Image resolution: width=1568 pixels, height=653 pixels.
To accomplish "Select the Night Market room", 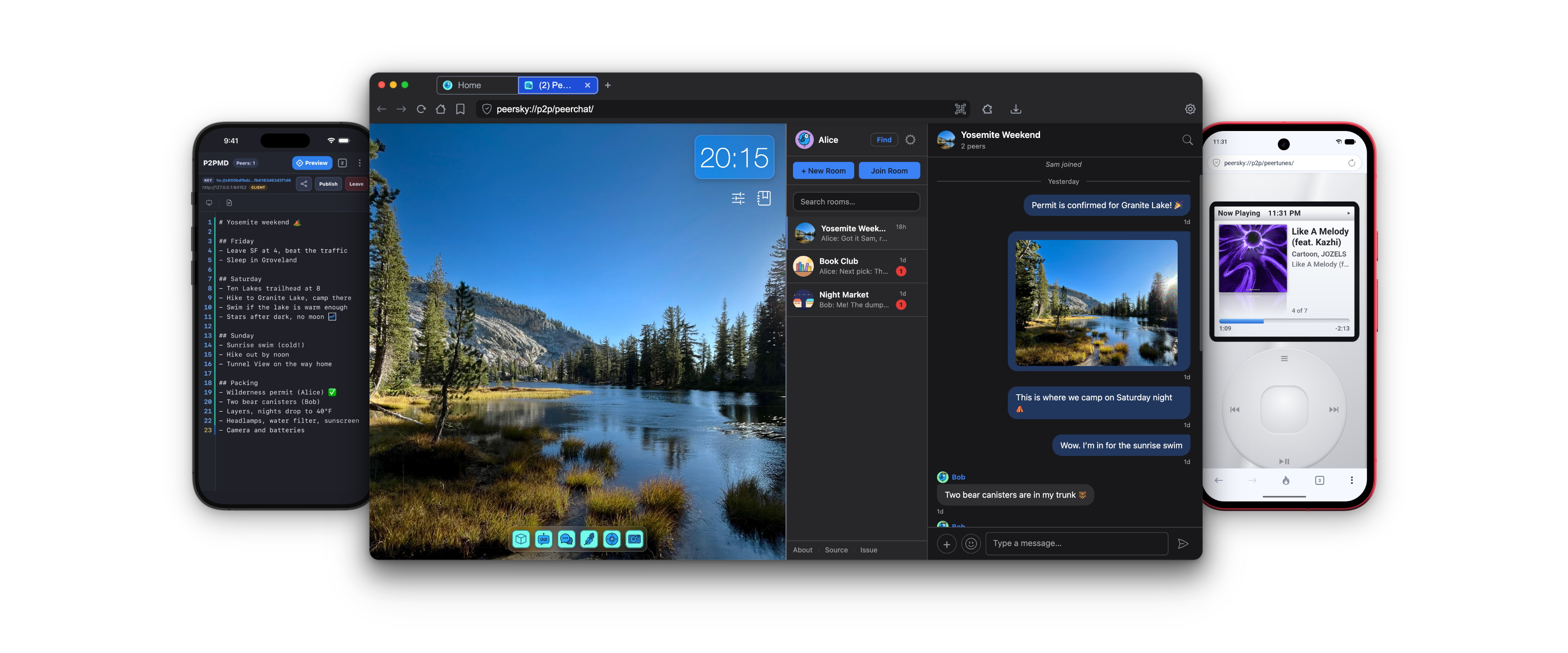I will pos(856,300).
